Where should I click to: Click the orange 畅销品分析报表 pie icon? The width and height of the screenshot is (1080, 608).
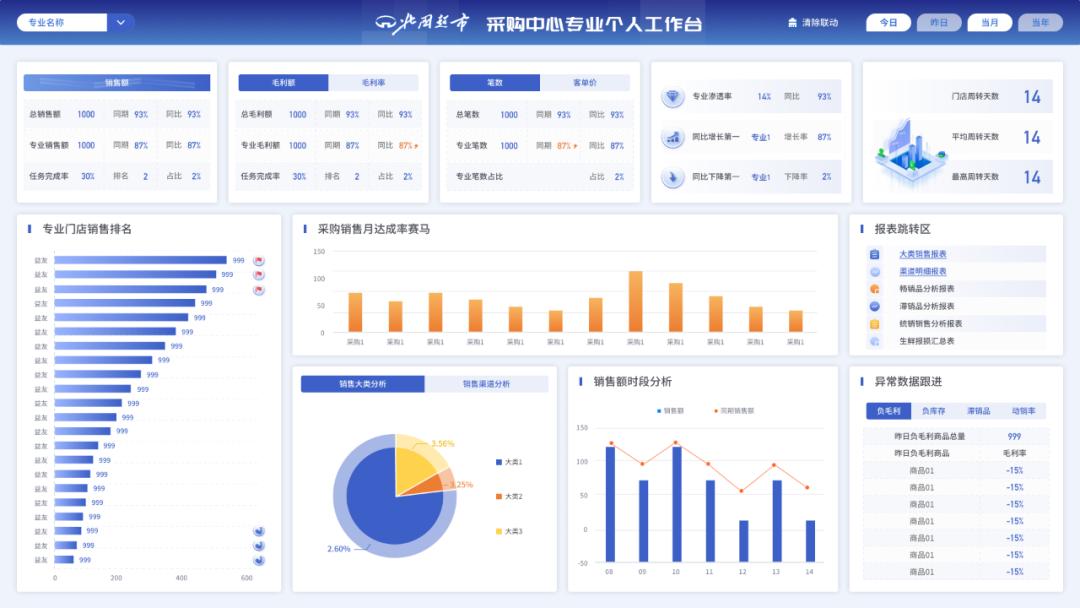click(873, 289)
